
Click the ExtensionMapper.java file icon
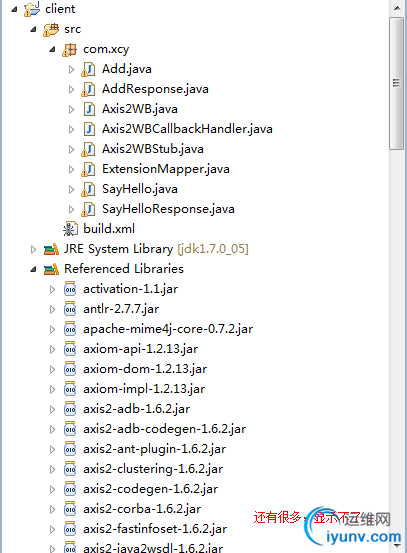(88, 169)
